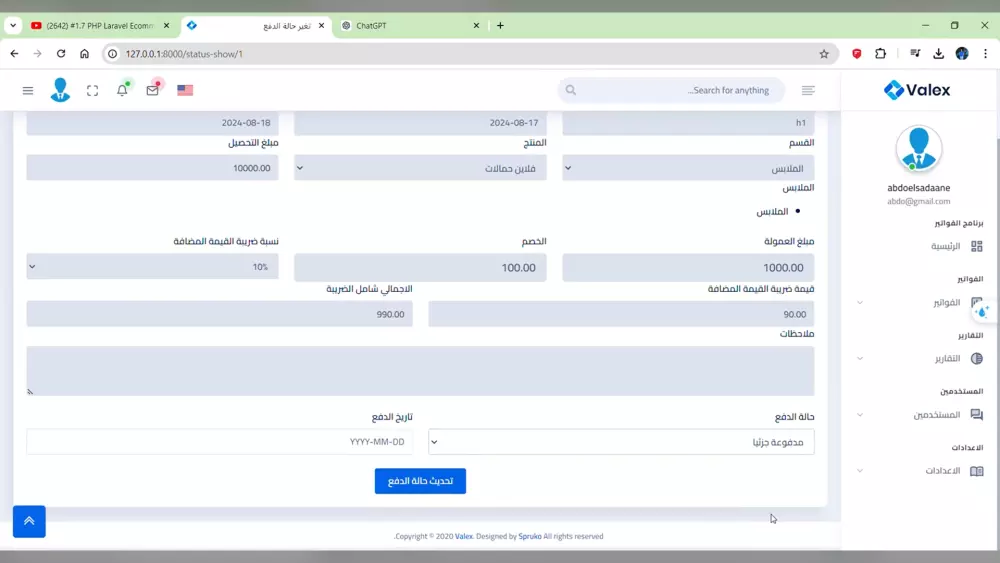Click the sidebar profile picture
This screenshot has height=563, width=1000.
918,149
